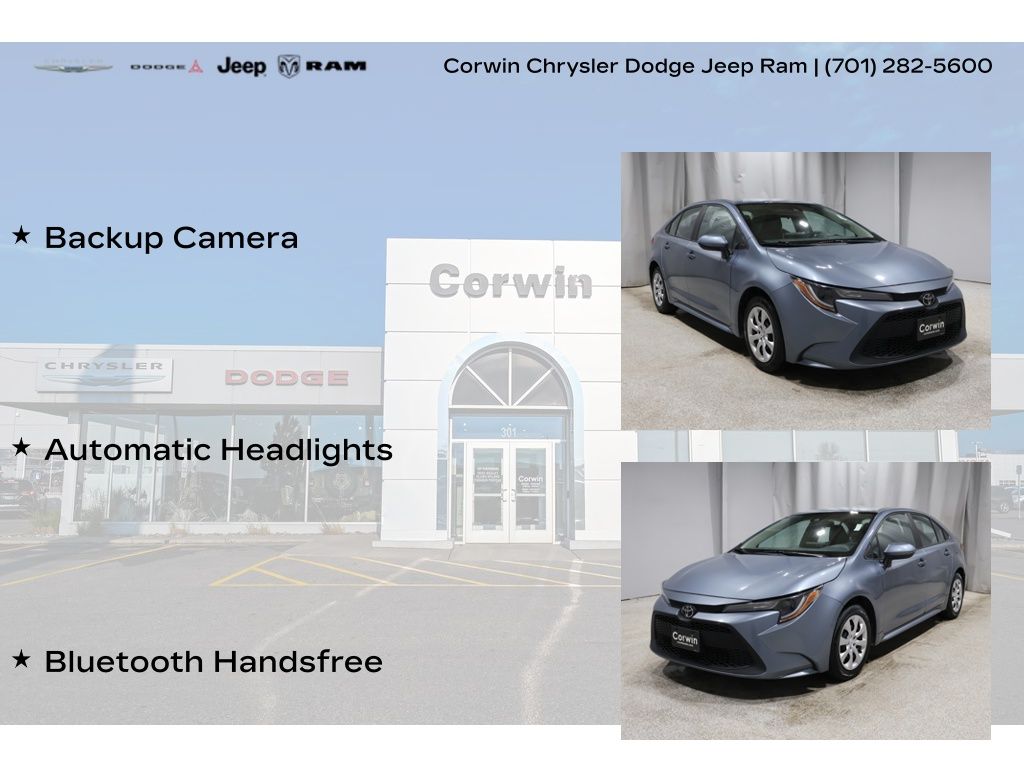Click the star bullet beside Backup Camera
The height and width of the screenshot is (768, 1024).
(x=20, y=236)
